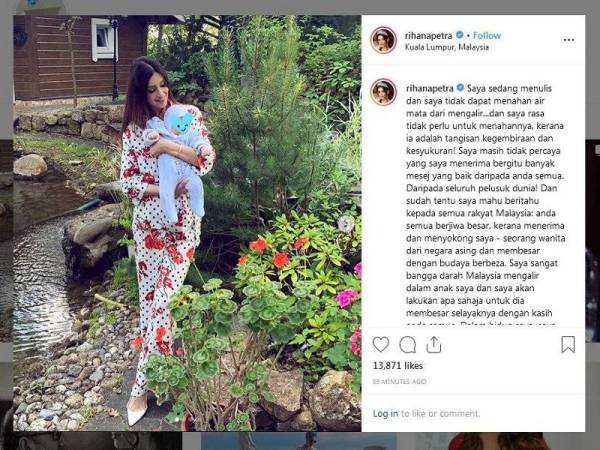Image resolution: width=600 pixels, height=450 pixels.
Task: Click the post timestamp below likes
Action: 399,382
